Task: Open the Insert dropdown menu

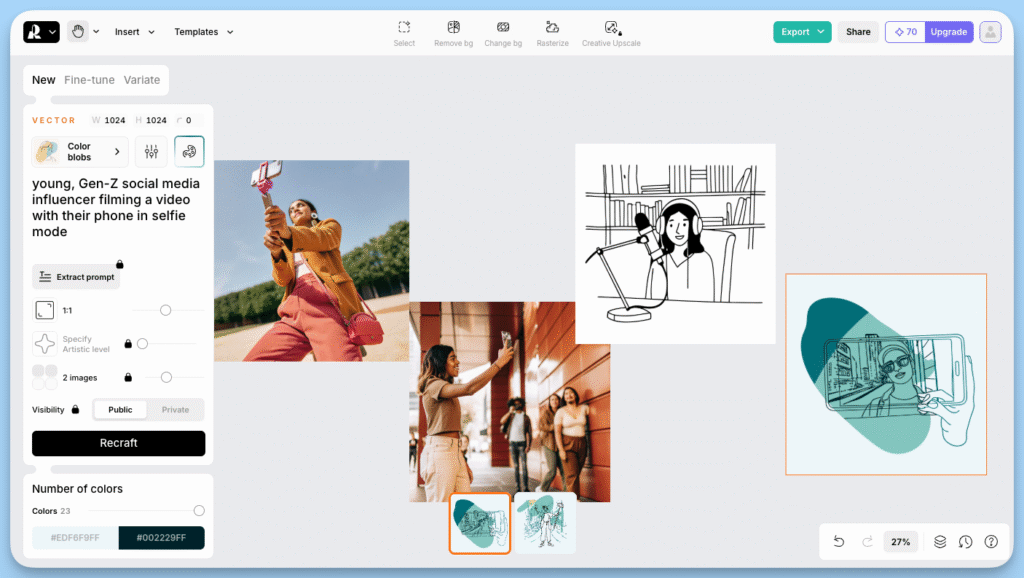Action: click(135, 31)
